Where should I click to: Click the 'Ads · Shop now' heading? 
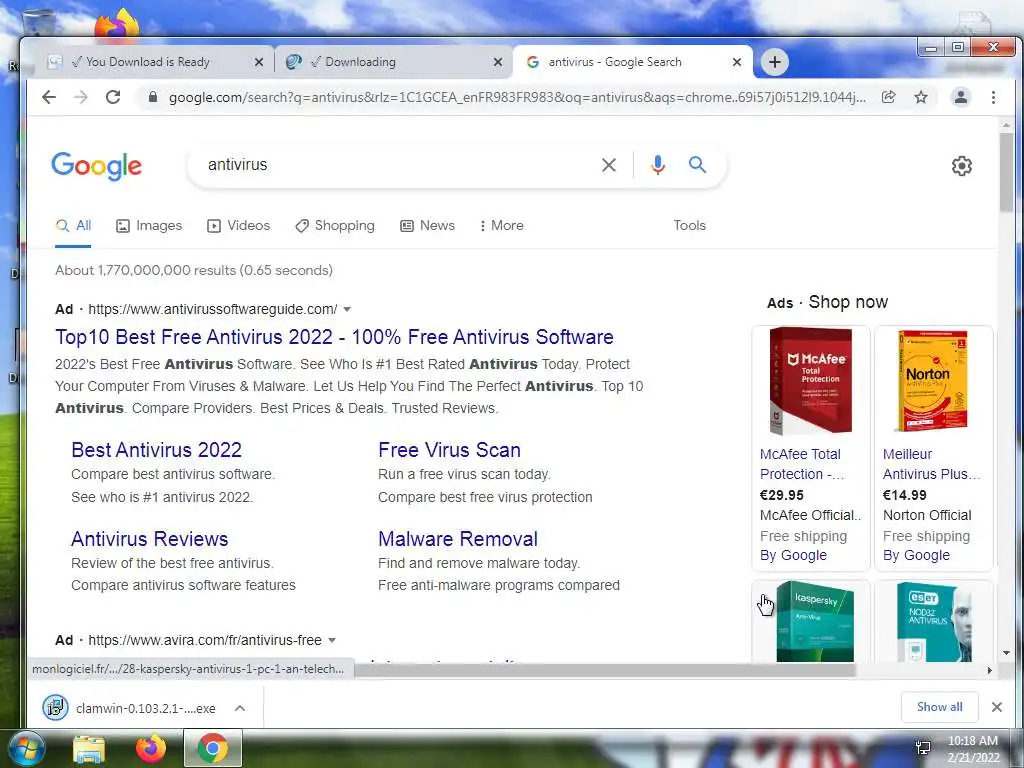[827, 302]
